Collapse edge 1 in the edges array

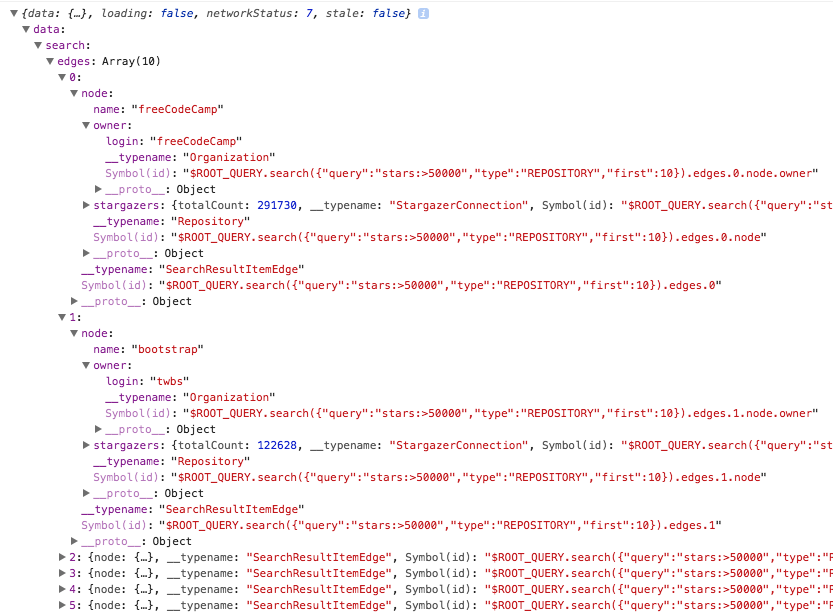62,317
